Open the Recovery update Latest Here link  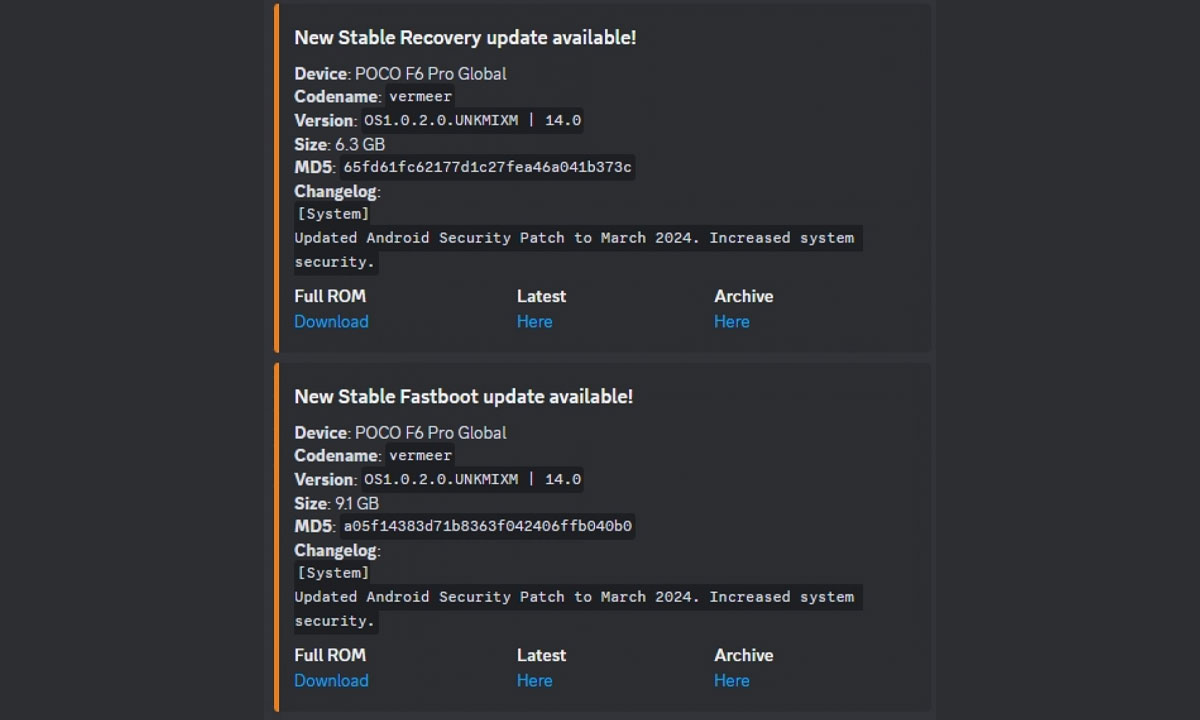(534, 321)
